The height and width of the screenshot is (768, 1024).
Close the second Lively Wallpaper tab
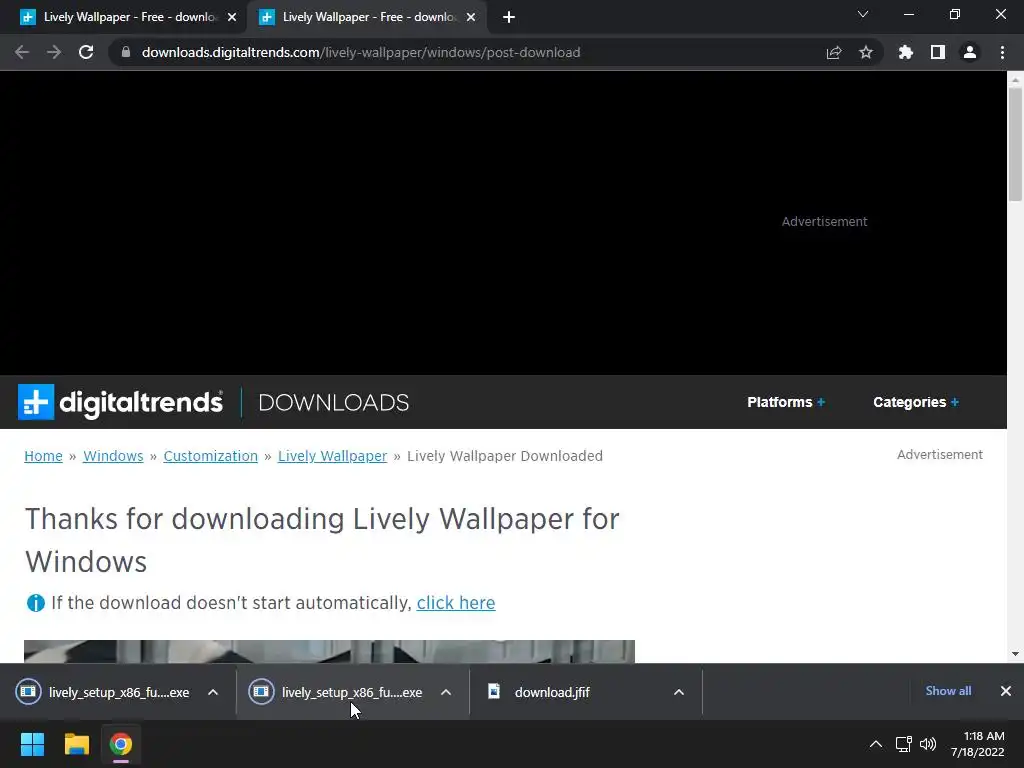(471, 18)
